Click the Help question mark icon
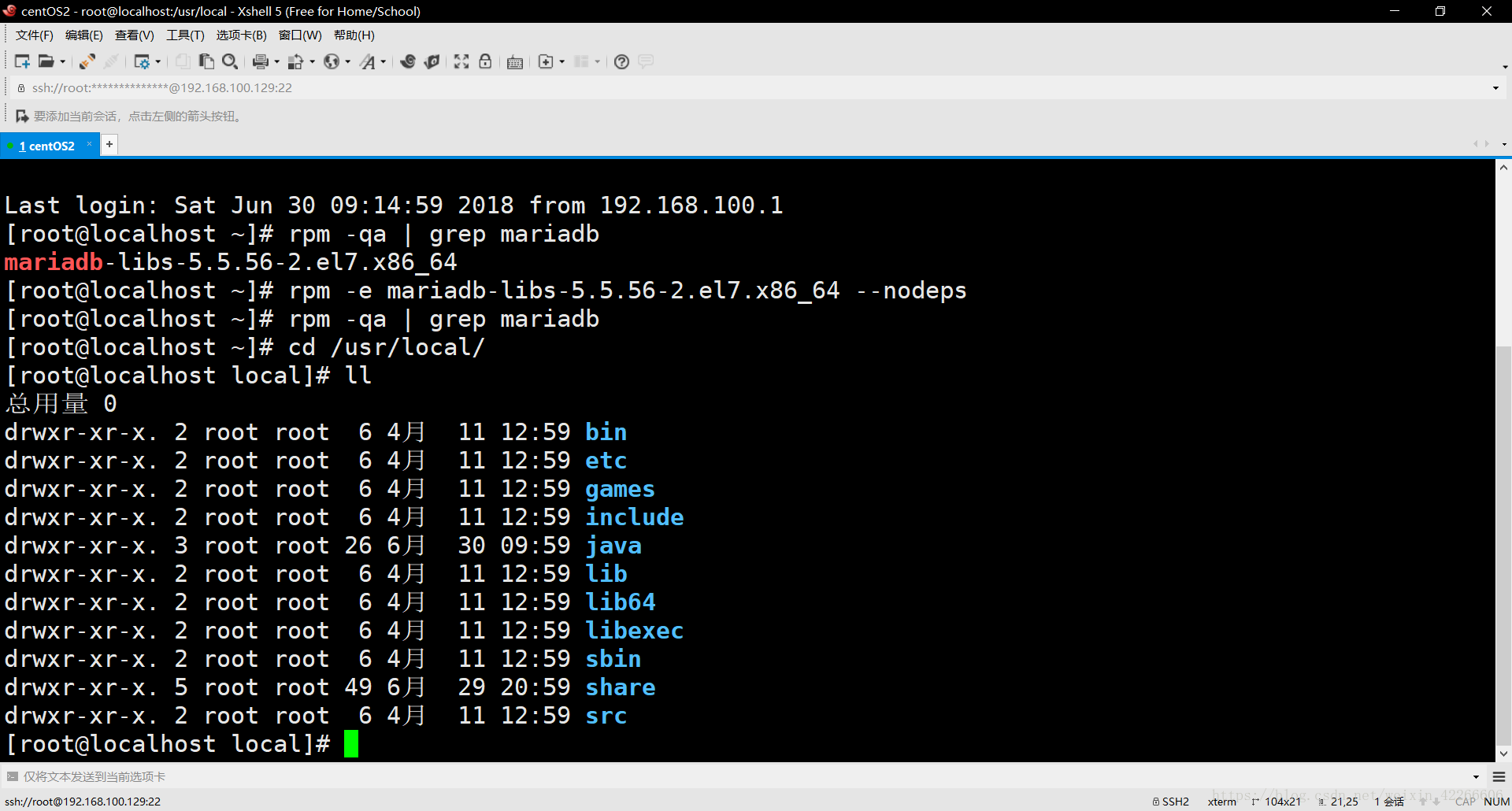 621,61
